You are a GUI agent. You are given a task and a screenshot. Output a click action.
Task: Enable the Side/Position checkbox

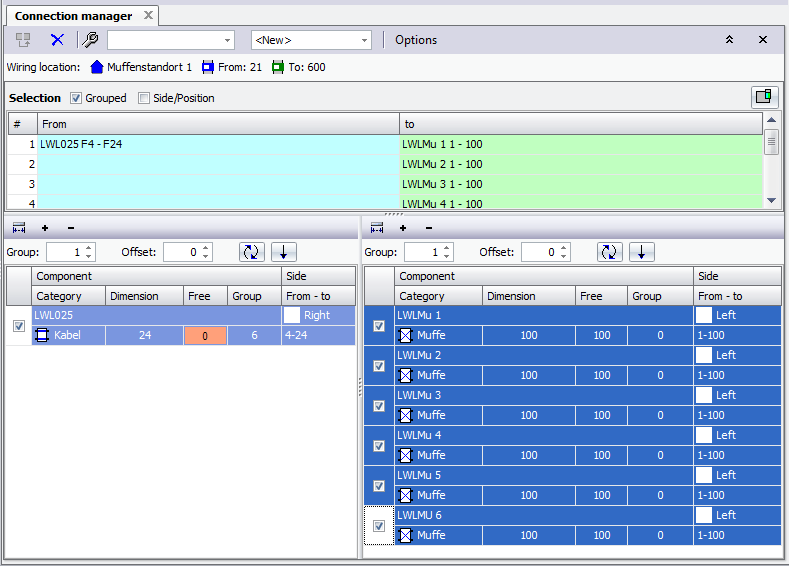pyautogui.click(x=144, y=98)
